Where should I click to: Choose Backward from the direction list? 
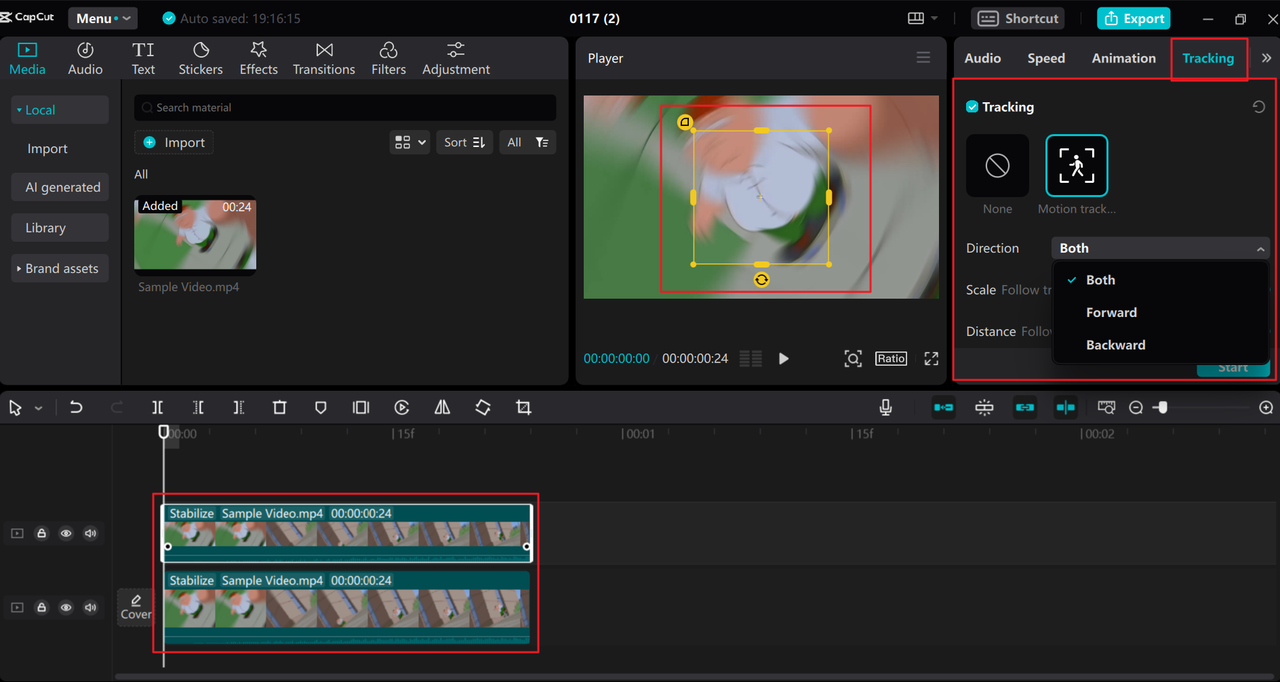tap(1161, 345)
